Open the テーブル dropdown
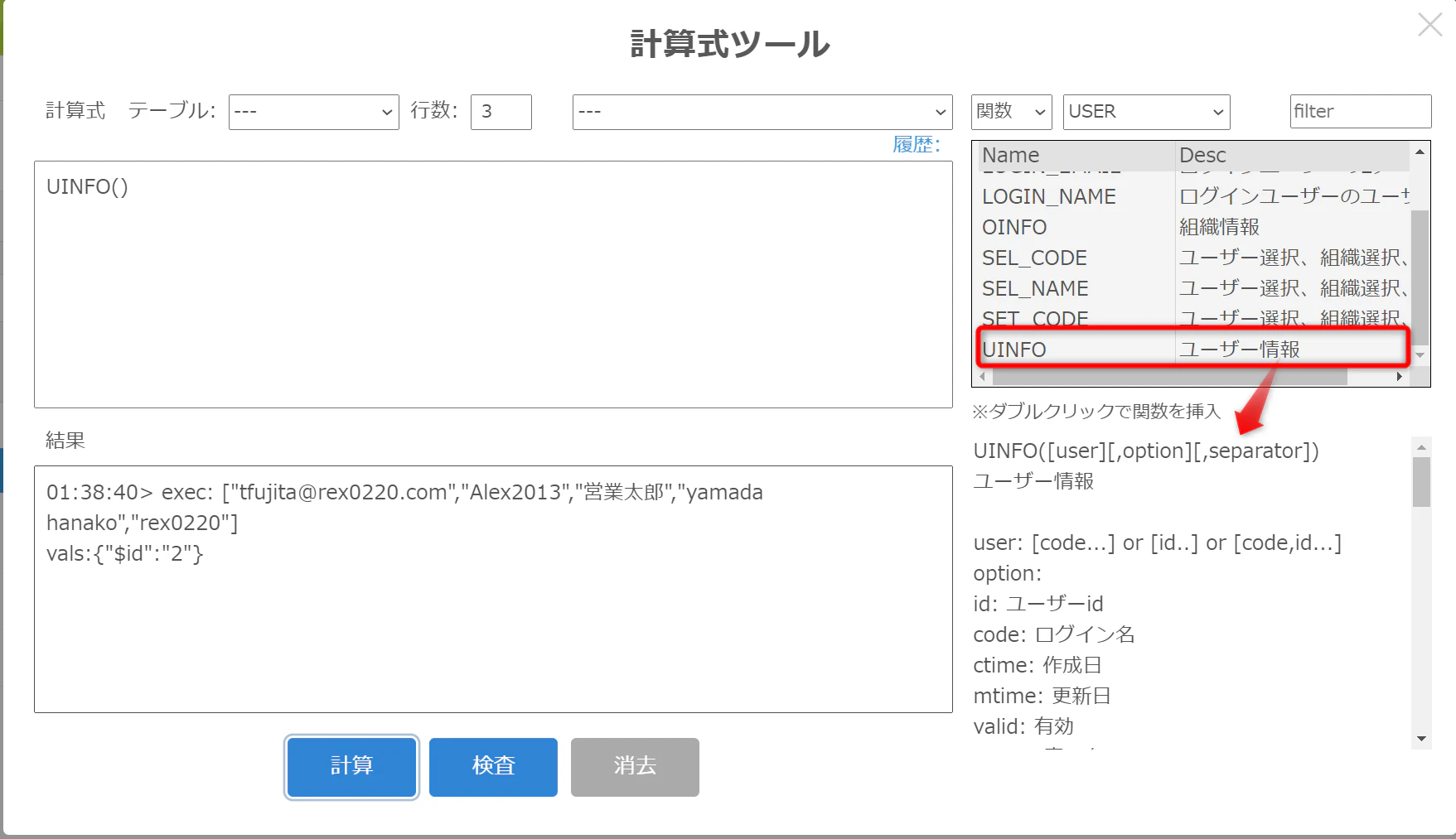 pyautogui.click(x=313, y=112)
